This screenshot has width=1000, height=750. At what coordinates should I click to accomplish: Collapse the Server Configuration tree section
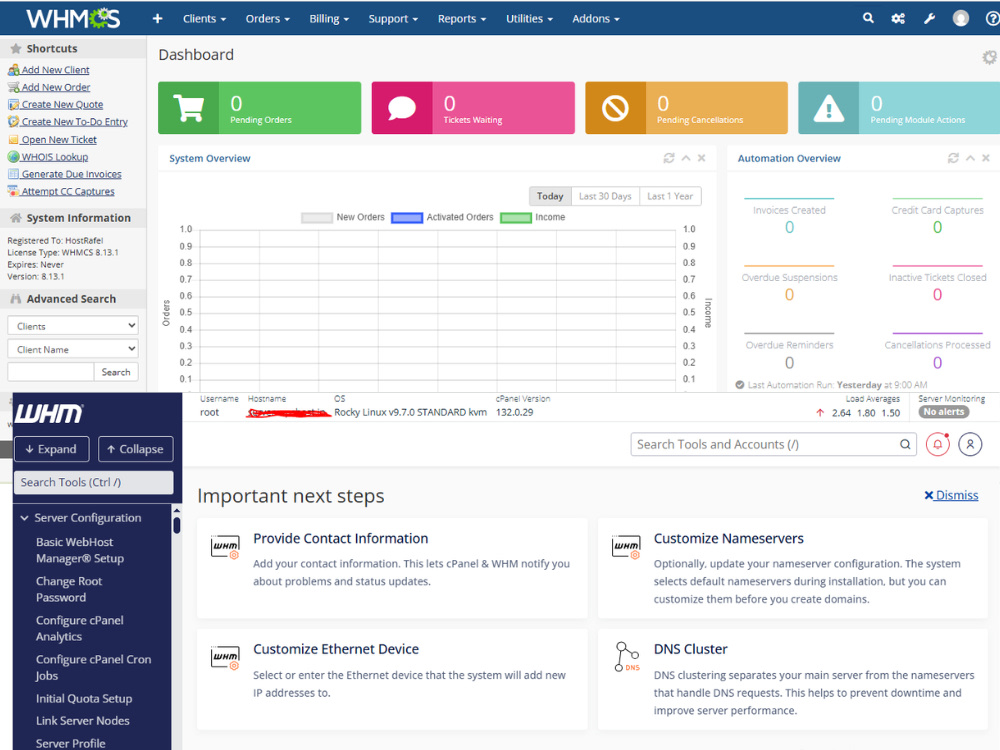[24, 518]
